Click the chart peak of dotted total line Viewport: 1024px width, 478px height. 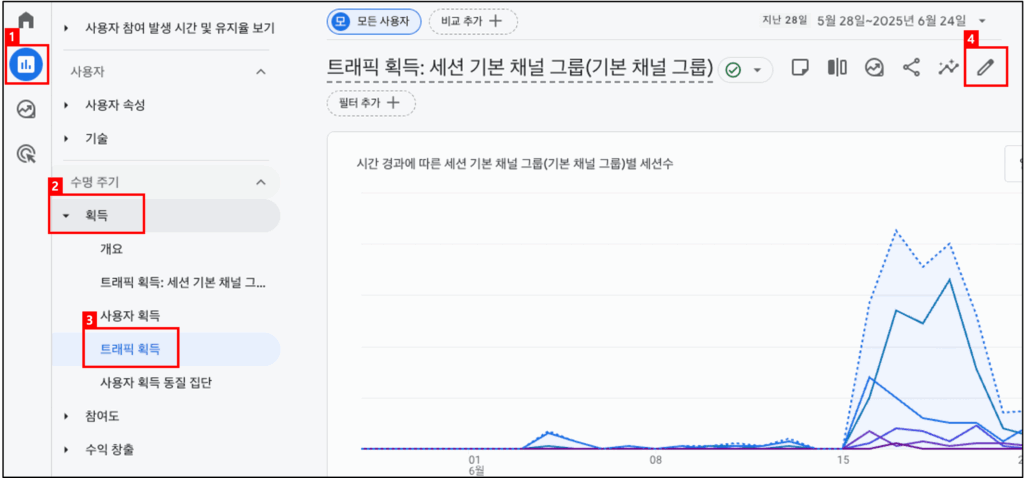[897, 231]
